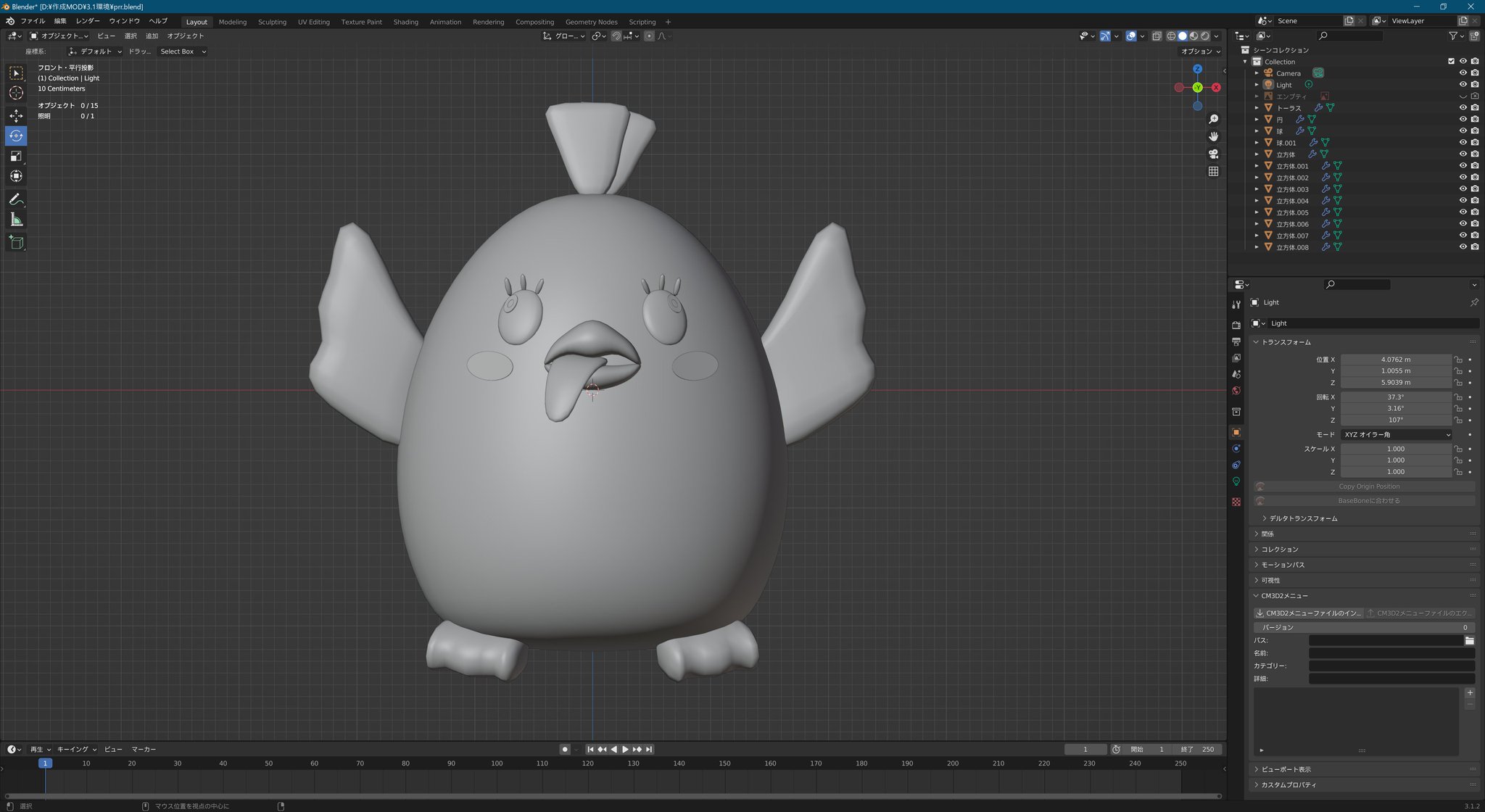
Task: Toggle viewport visibility of トーラス
Action: coord(1463,108)
